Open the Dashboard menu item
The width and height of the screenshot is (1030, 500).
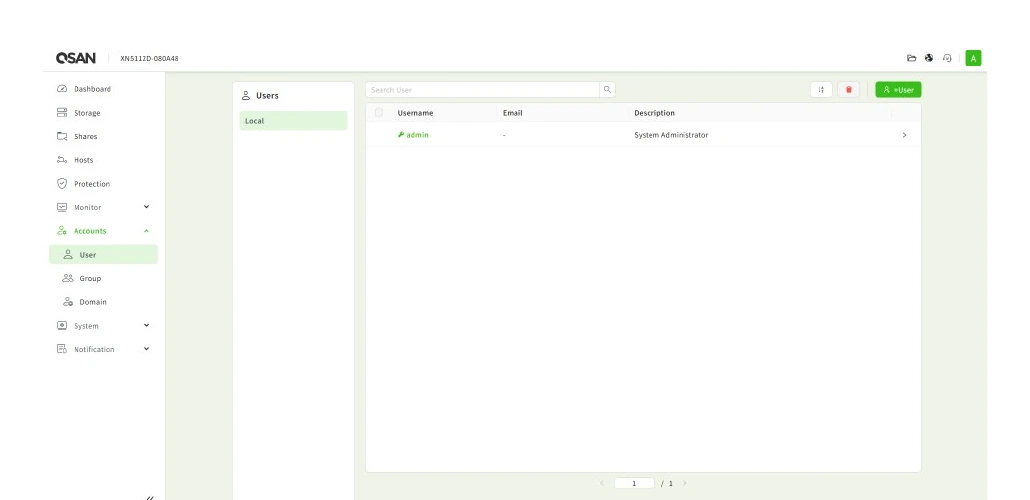pos(103,89)
